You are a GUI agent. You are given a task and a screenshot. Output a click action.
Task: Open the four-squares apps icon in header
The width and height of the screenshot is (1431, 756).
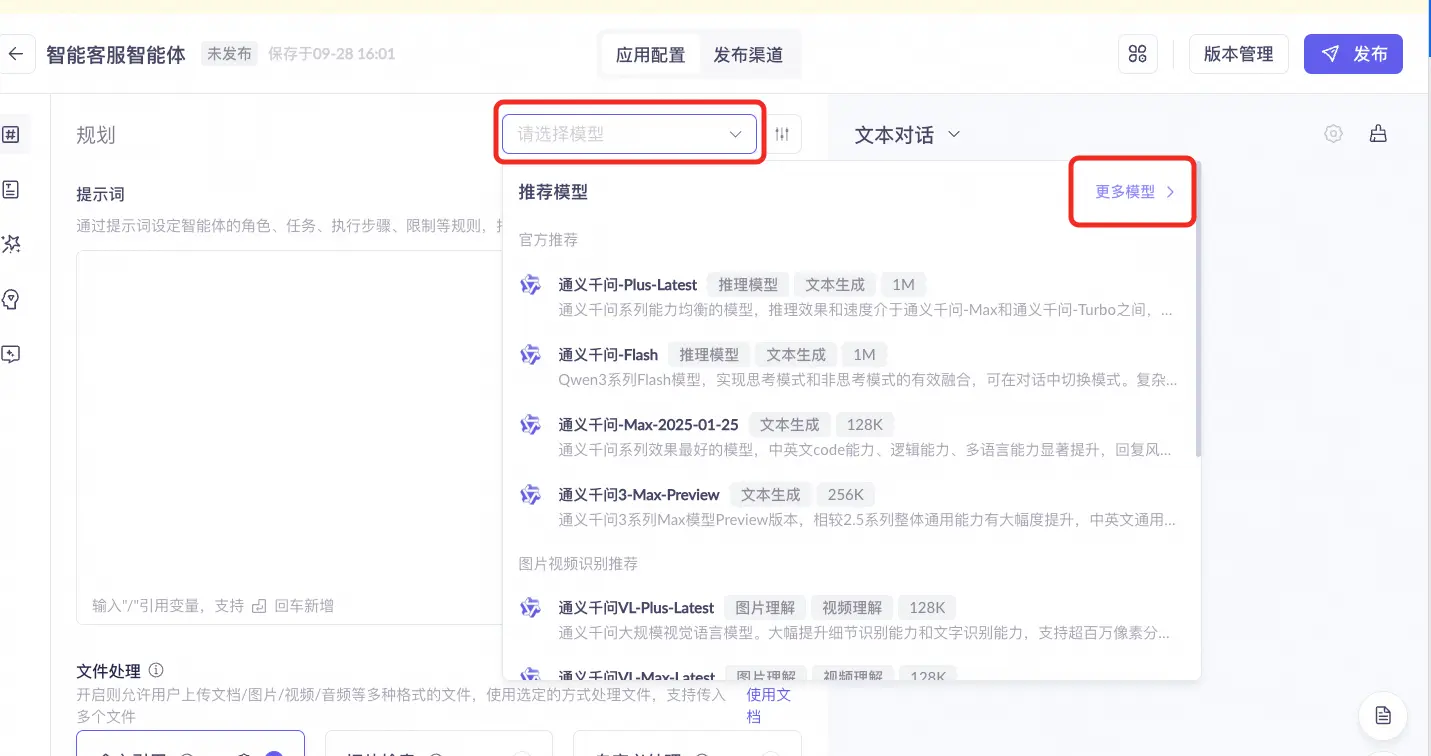pos(1137,54)
